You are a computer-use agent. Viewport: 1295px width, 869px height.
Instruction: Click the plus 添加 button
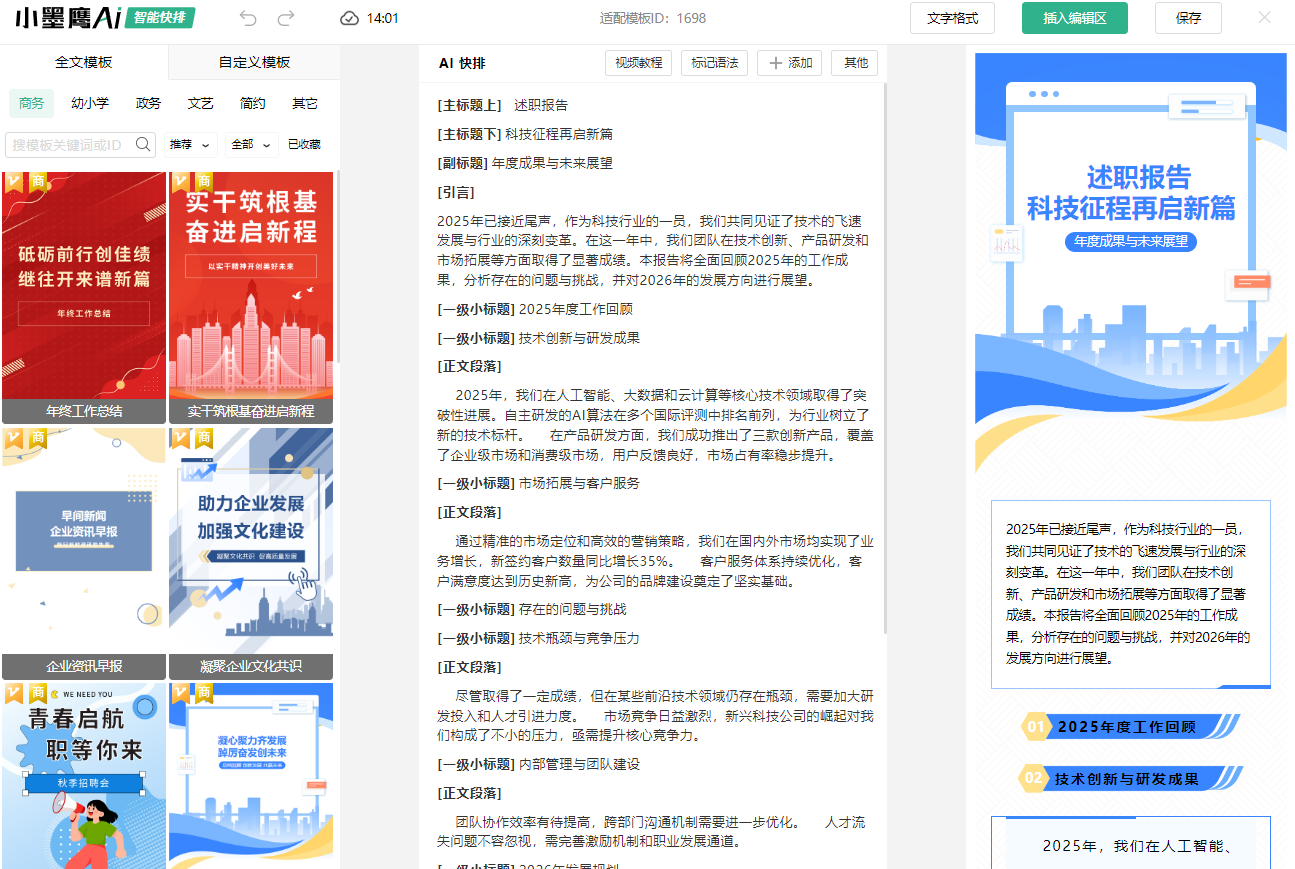[789, 63]
